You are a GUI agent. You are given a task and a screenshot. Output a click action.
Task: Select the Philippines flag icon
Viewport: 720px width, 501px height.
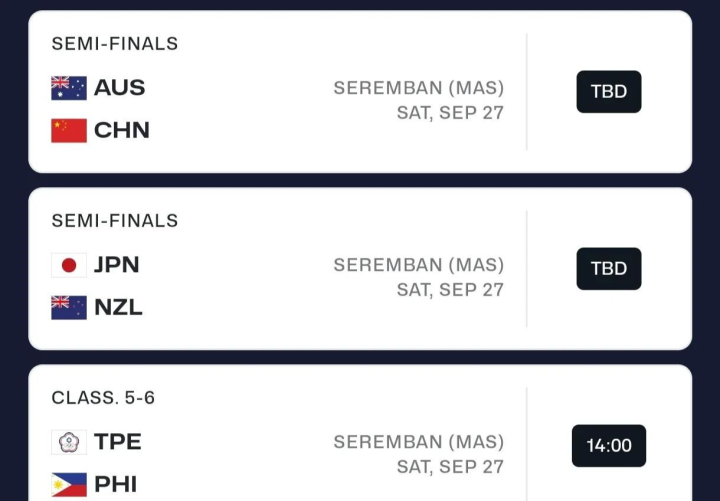[69, 484]
